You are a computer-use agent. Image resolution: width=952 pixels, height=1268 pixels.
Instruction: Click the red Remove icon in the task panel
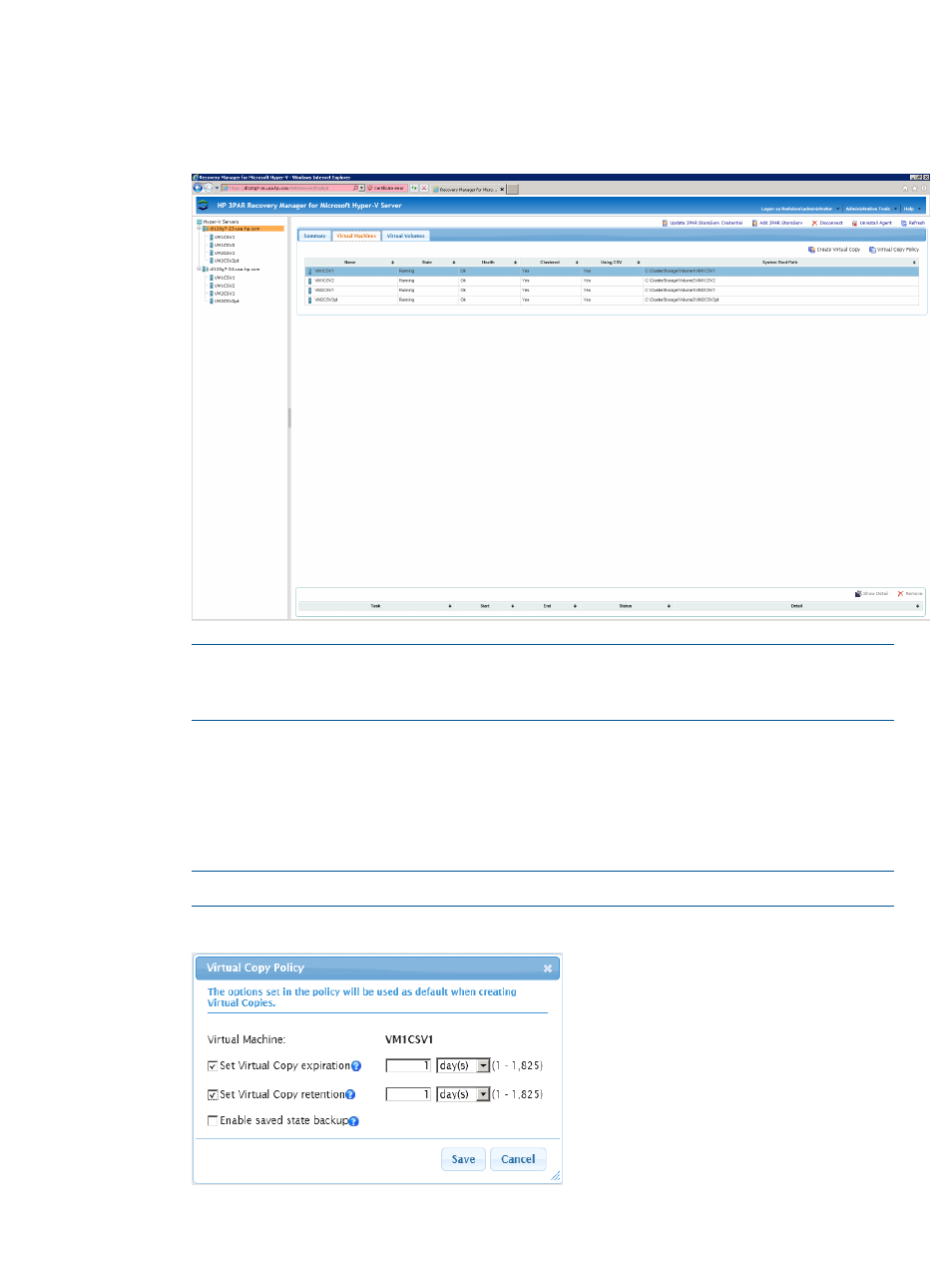[900, 594]
